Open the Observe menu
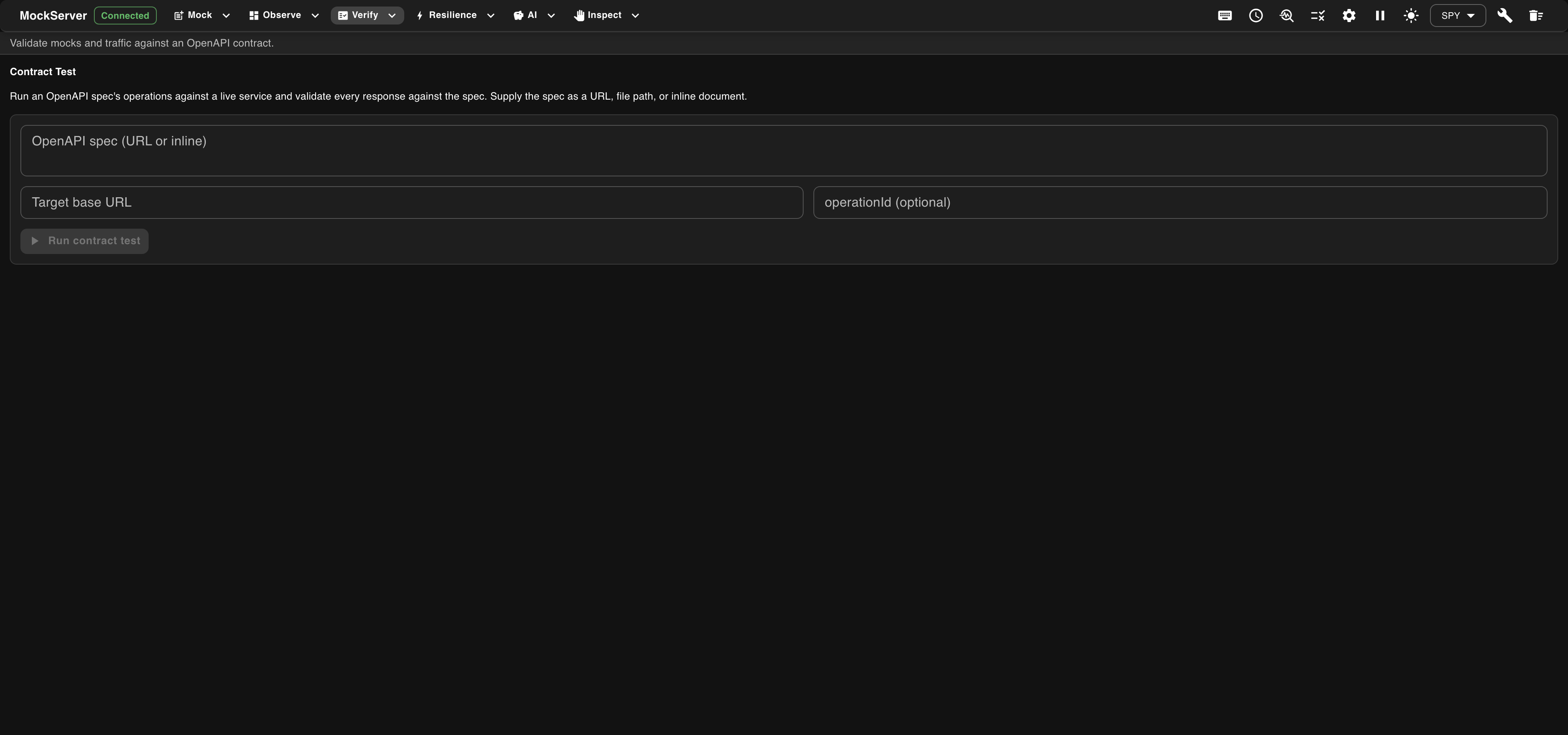The height and width of the screenshot is (735, 1568). (x=284, y=15)
